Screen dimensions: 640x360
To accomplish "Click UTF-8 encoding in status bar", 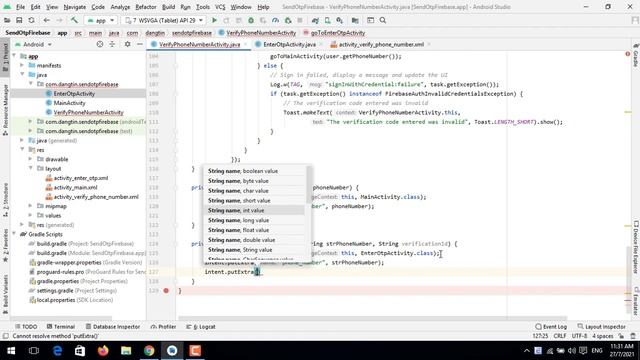I will click(580, 336).
